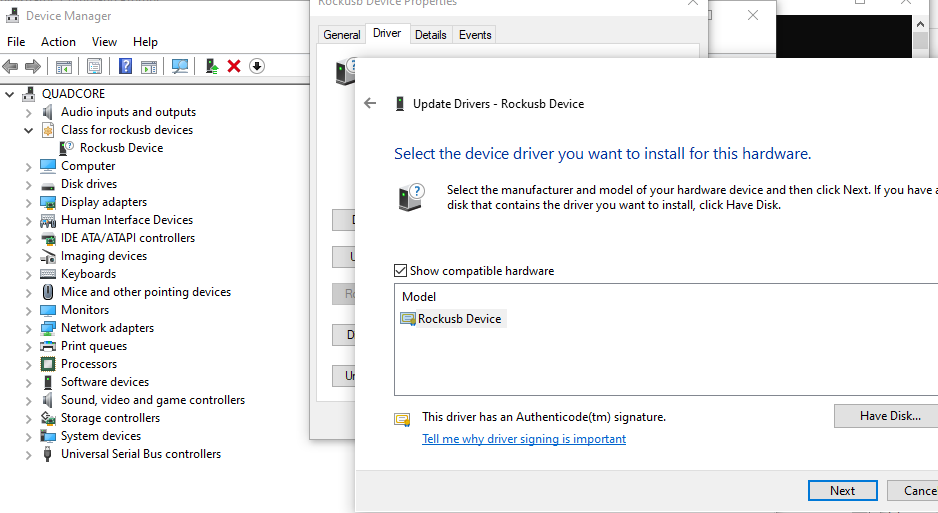Uncheck Show compatible hardware checkbox
938x513 pixels.
(400, 271)
